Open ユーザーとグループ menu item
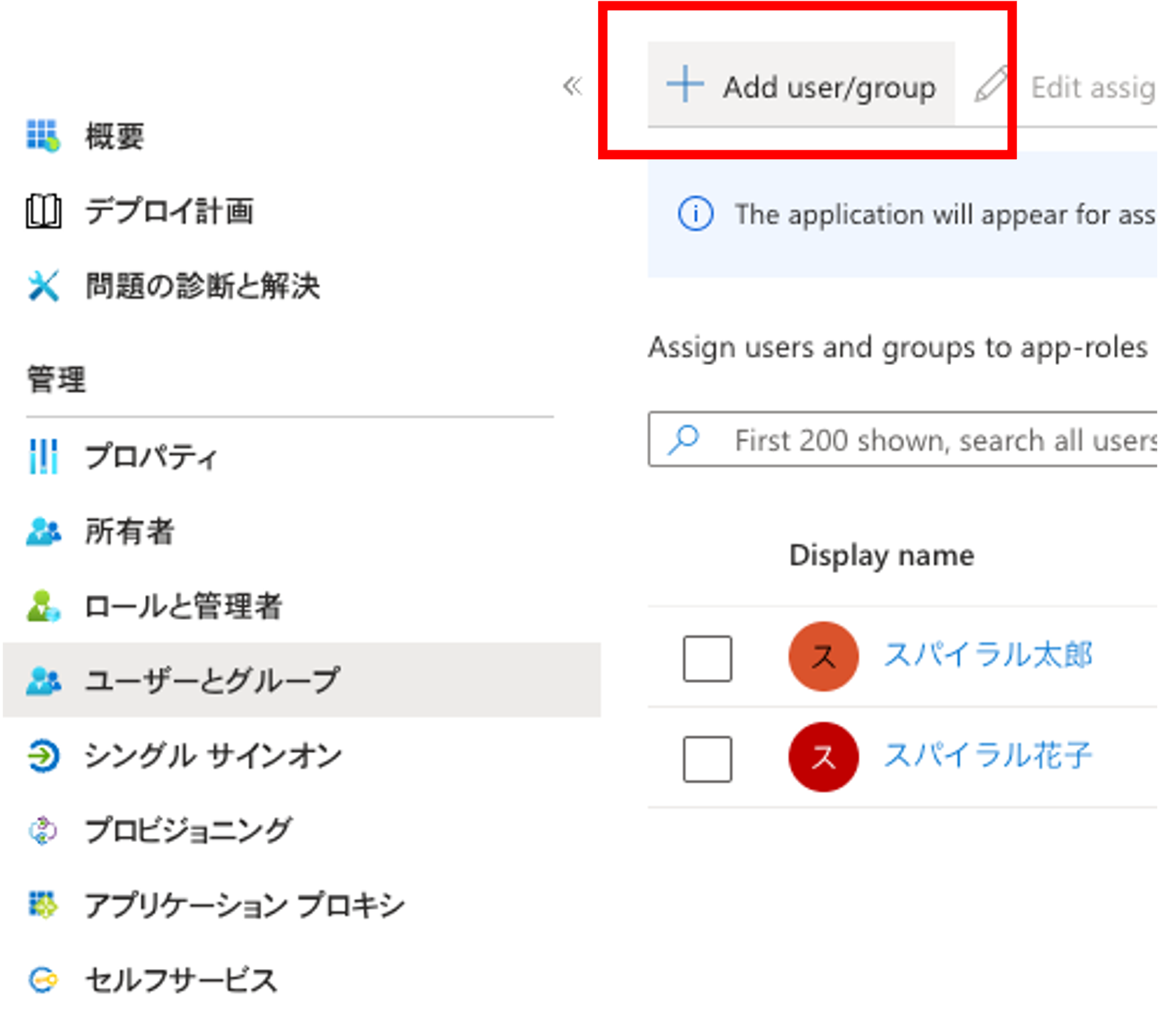This screenshot has width=1159, height=1036. click(x=212, y=680)
